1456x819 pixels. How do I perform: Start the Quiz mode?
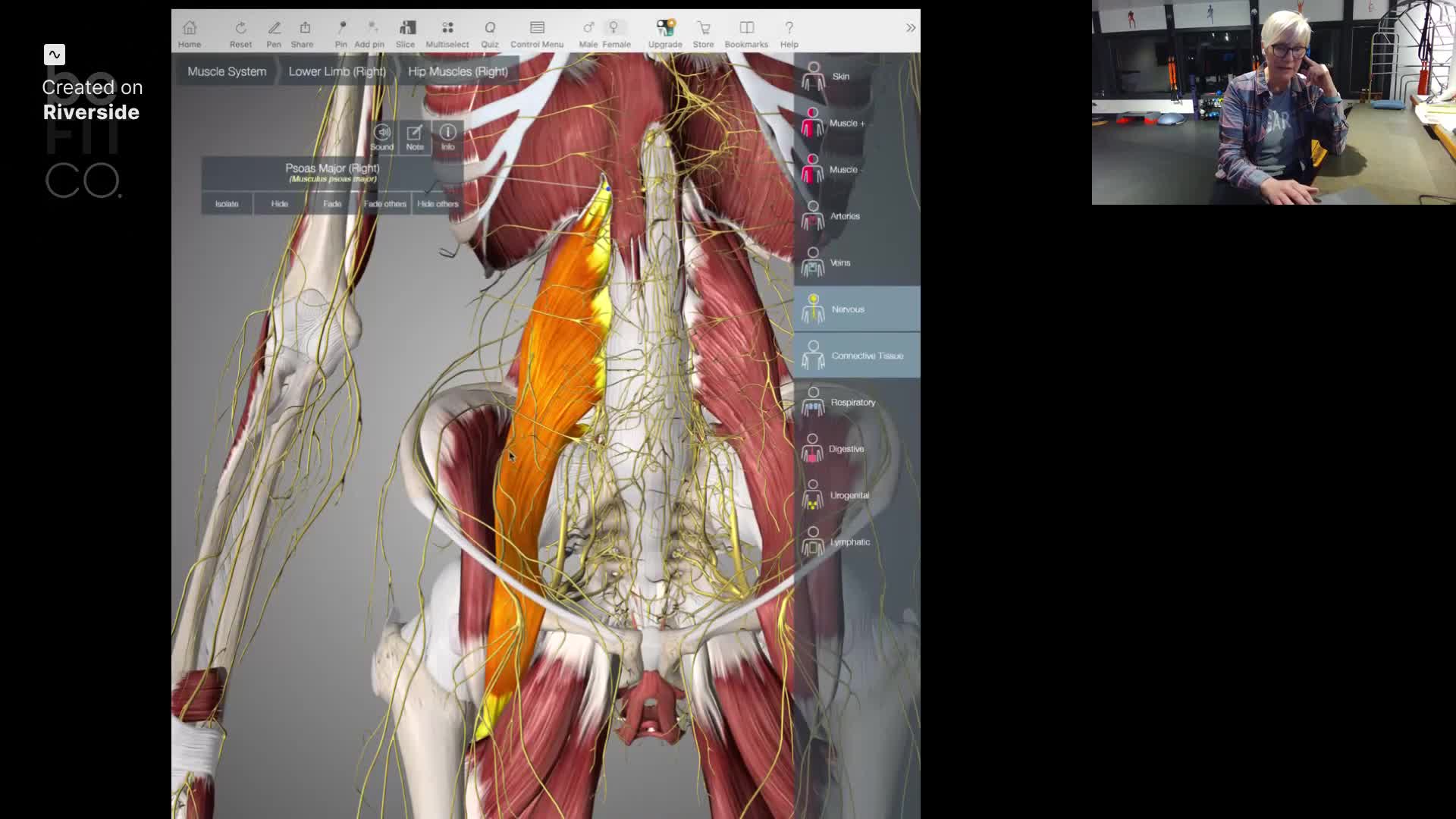pyautogui.click(x=490, y=33)
